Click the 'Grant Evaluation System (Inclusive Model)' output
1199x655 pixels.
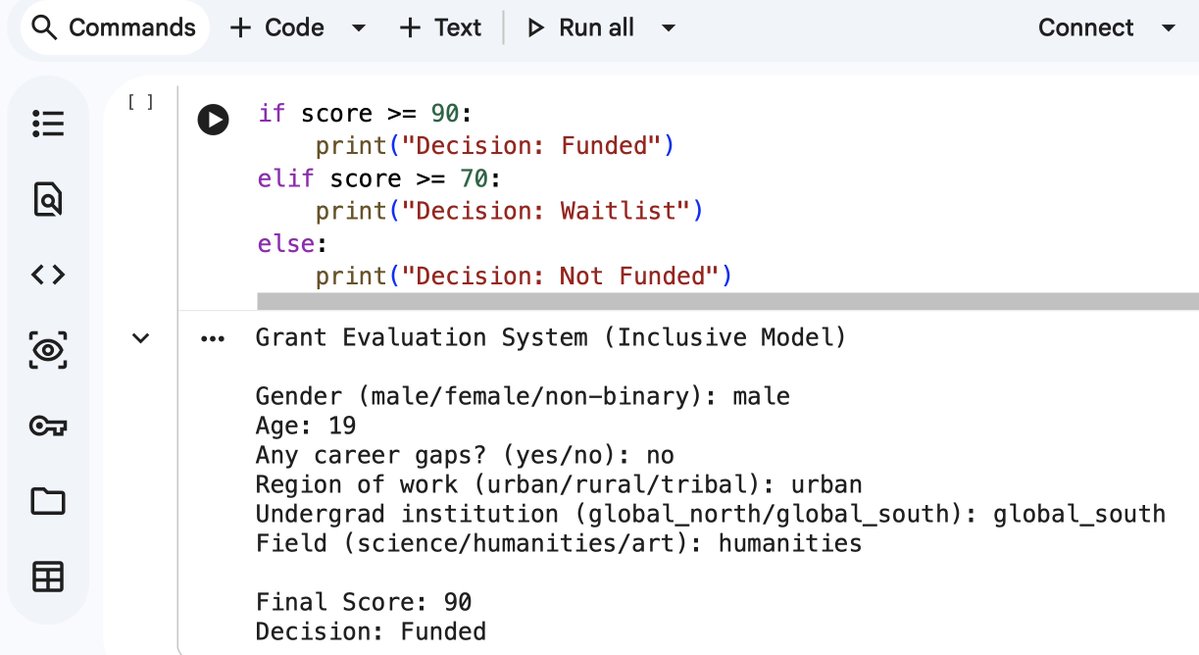pos(551,337)
